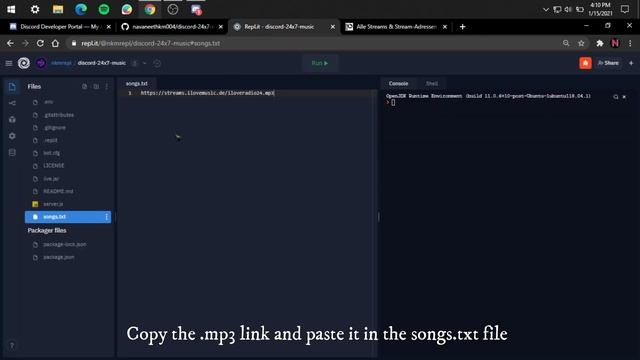640x360 pixels.
Task: Switch to GitHub discord-24x7 tab
Action: click(x=171, y=27)
